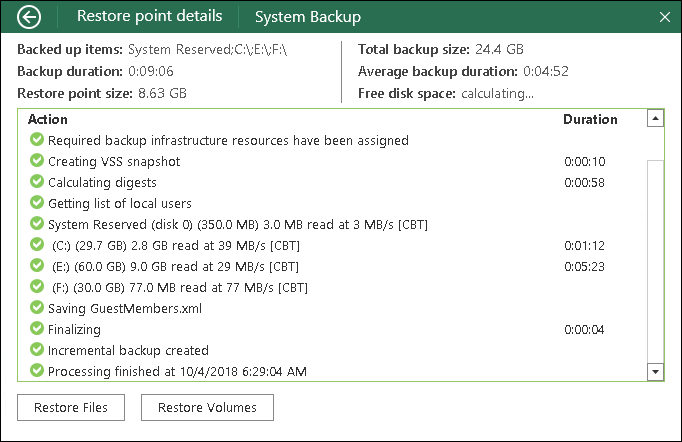Click green check icon beside (C:) (29.7 GB)
The image size is (682, 442).
(37, 244)
